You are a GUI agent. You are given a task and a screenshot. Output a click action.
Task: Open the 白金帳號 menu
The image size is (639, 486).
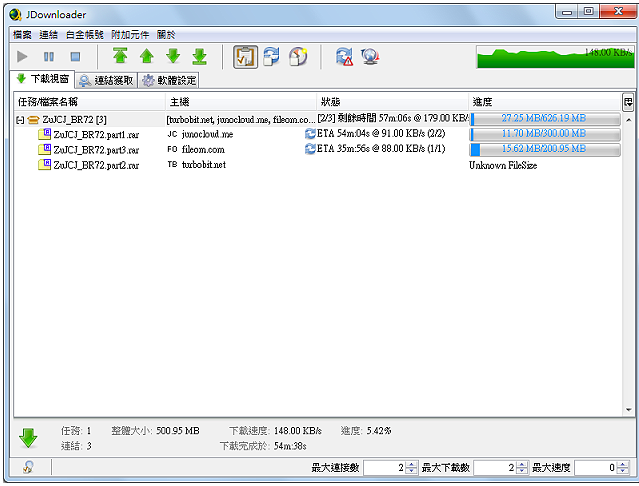[85, 35]
